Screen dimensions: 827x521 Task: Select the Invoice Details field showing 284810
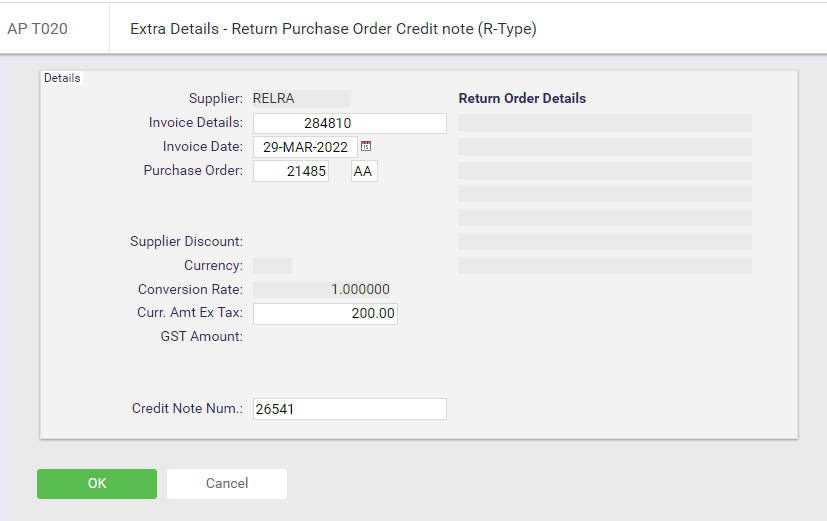coord(350,123)
